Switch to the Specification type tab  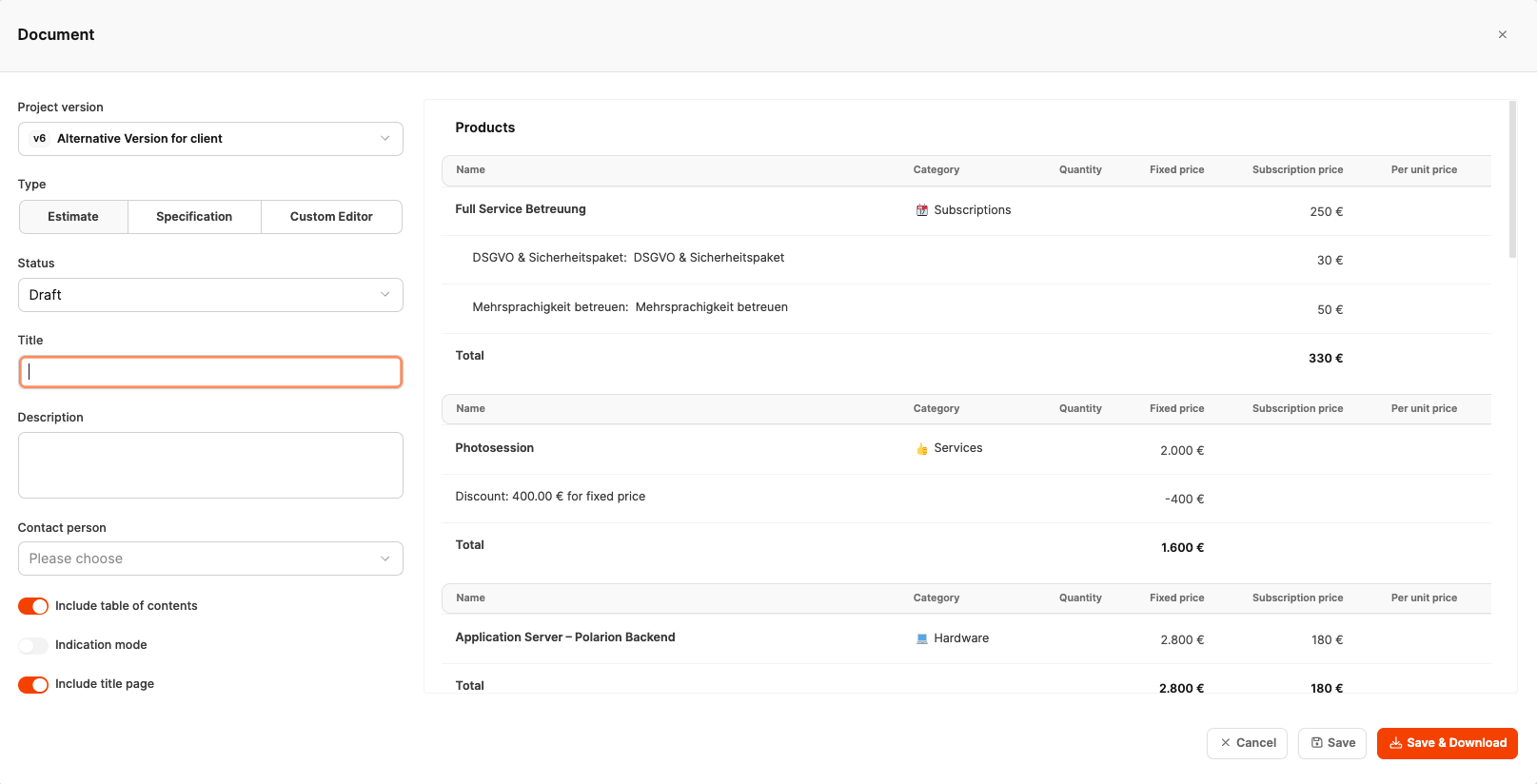click(x=194, y=217)
